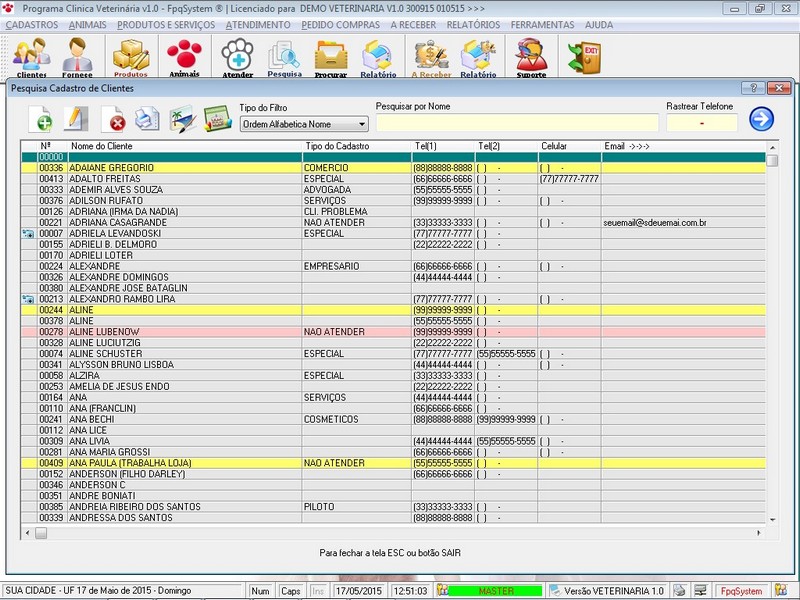Select the ALINE SCHUSTER row

pyautogui.click(x=393, y=354)
